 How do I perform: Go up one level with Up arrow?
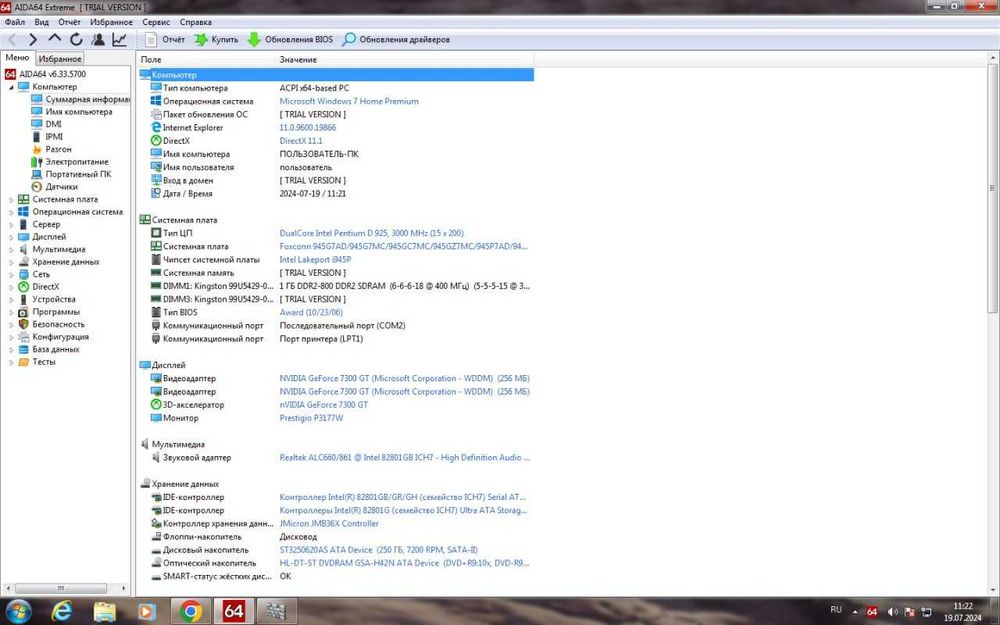(55, 39)
